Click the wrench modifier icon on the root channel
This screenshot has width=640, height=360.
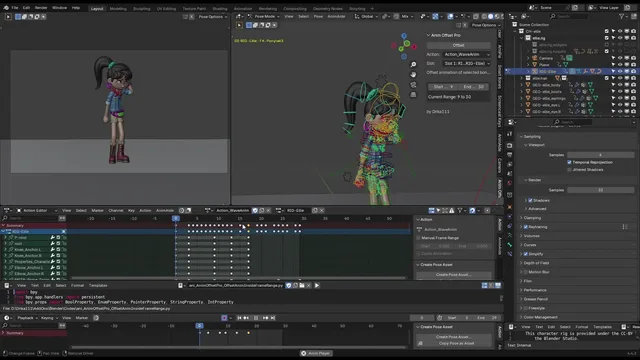53,244
